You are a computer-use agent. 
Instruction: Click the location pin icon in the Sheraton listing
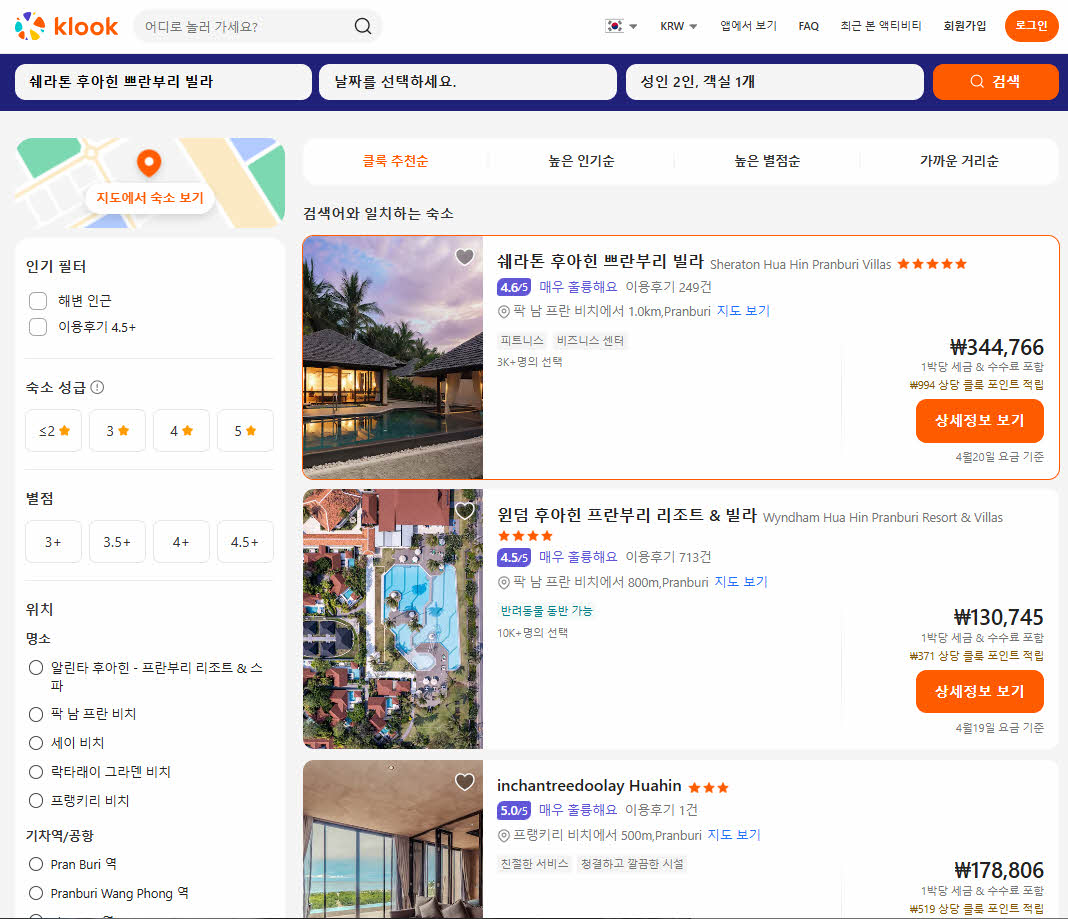(503, 311)
